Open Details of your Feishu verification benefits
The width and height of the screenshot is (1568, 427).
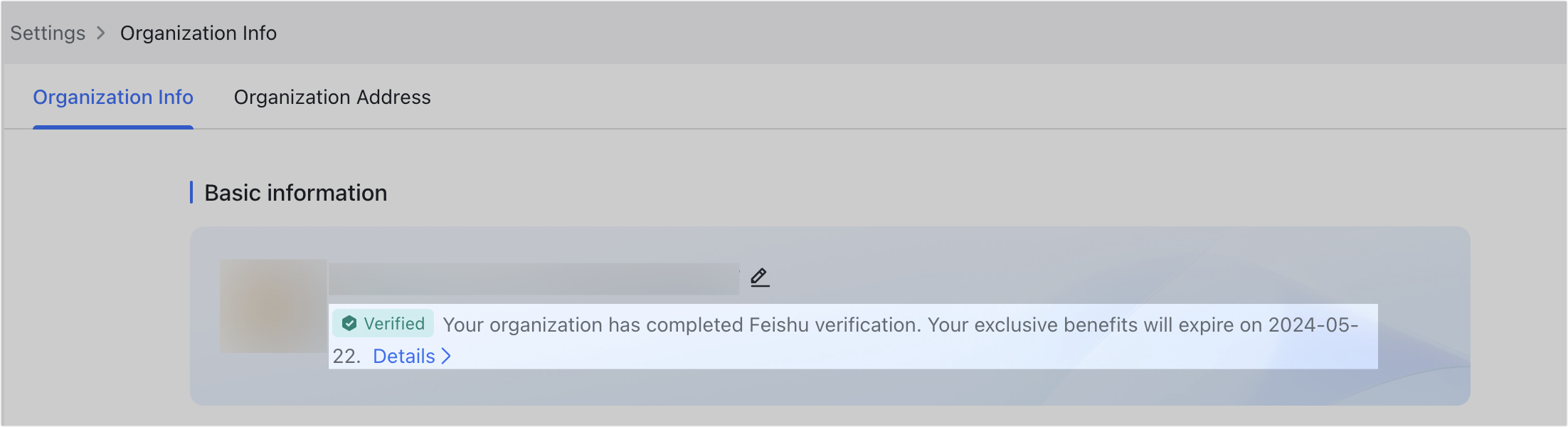pyautogui.click(x=403, y=356)
